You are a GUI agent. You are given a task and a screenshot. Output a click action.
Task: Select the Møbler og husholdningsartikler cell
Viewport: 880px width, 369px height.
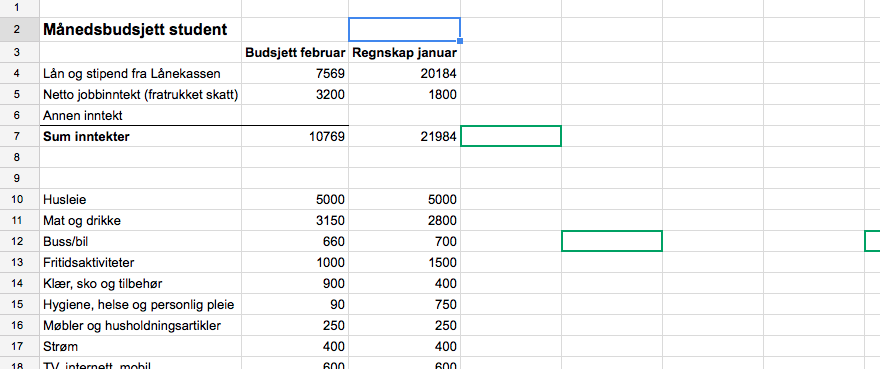pos(140,325)
